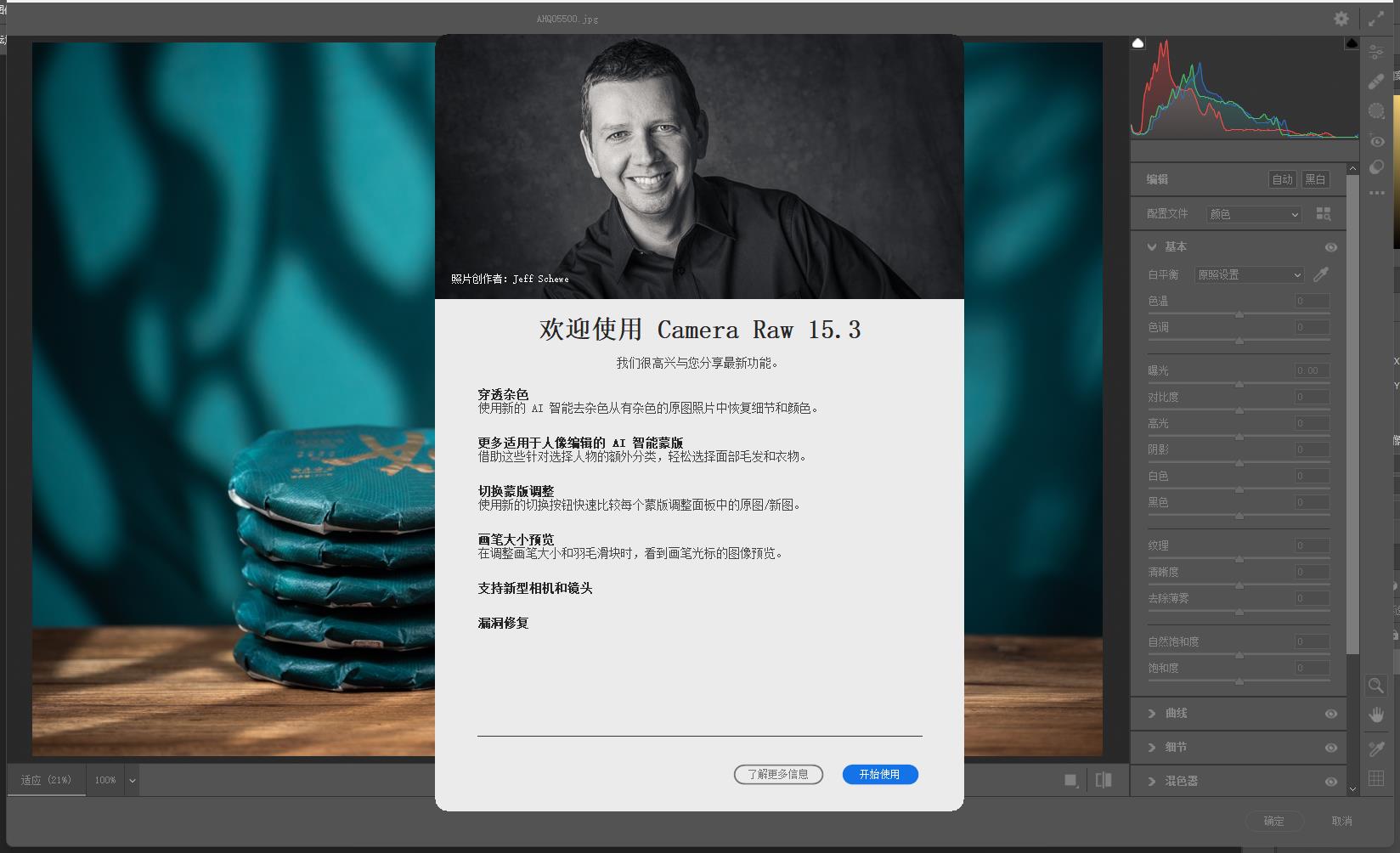Click the 自动 auto button
Screen dimensions: 1400x853
(x=1282, y=179)
